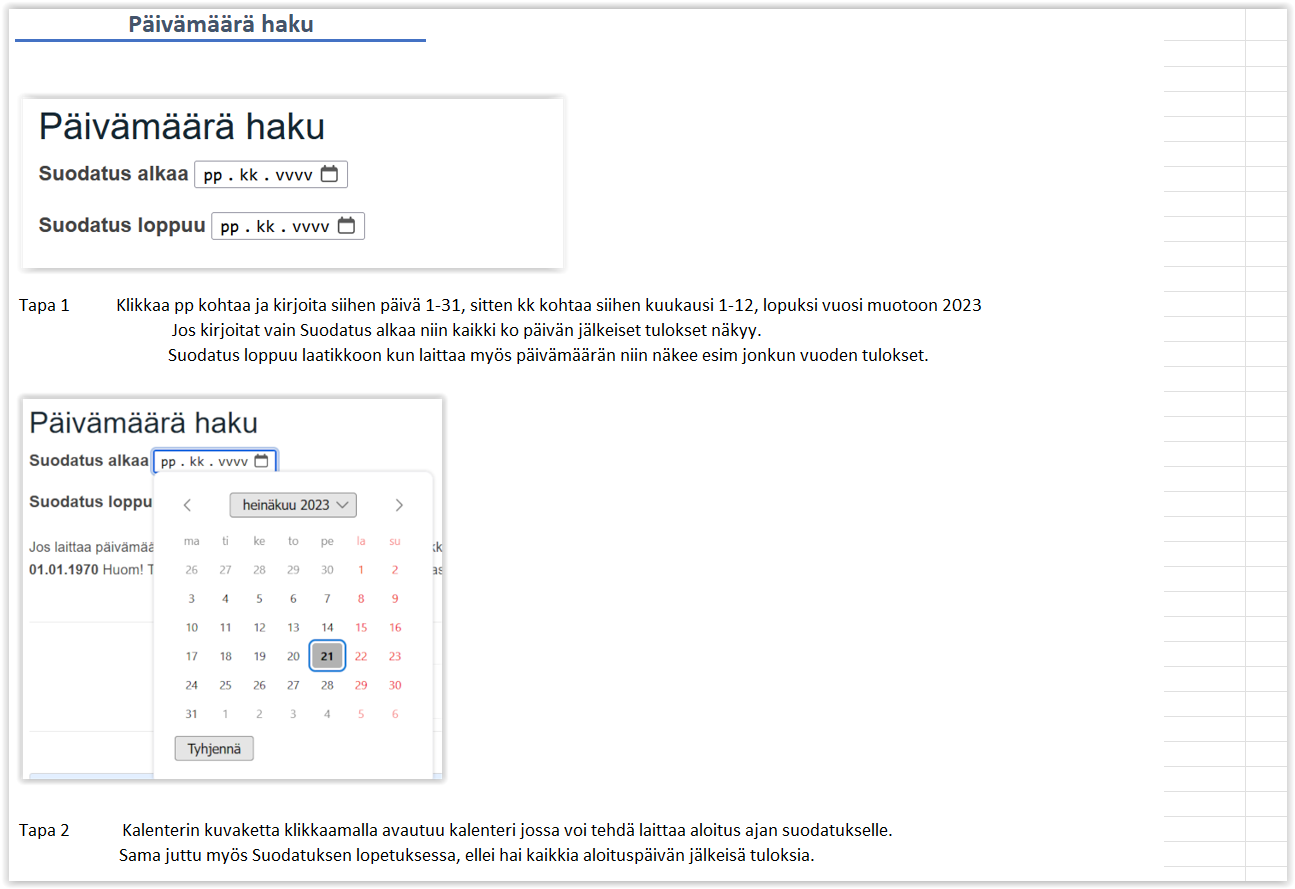Select day 31 in the calendar
This screenshot has width=1295, height=889.
tap(192, 715)
